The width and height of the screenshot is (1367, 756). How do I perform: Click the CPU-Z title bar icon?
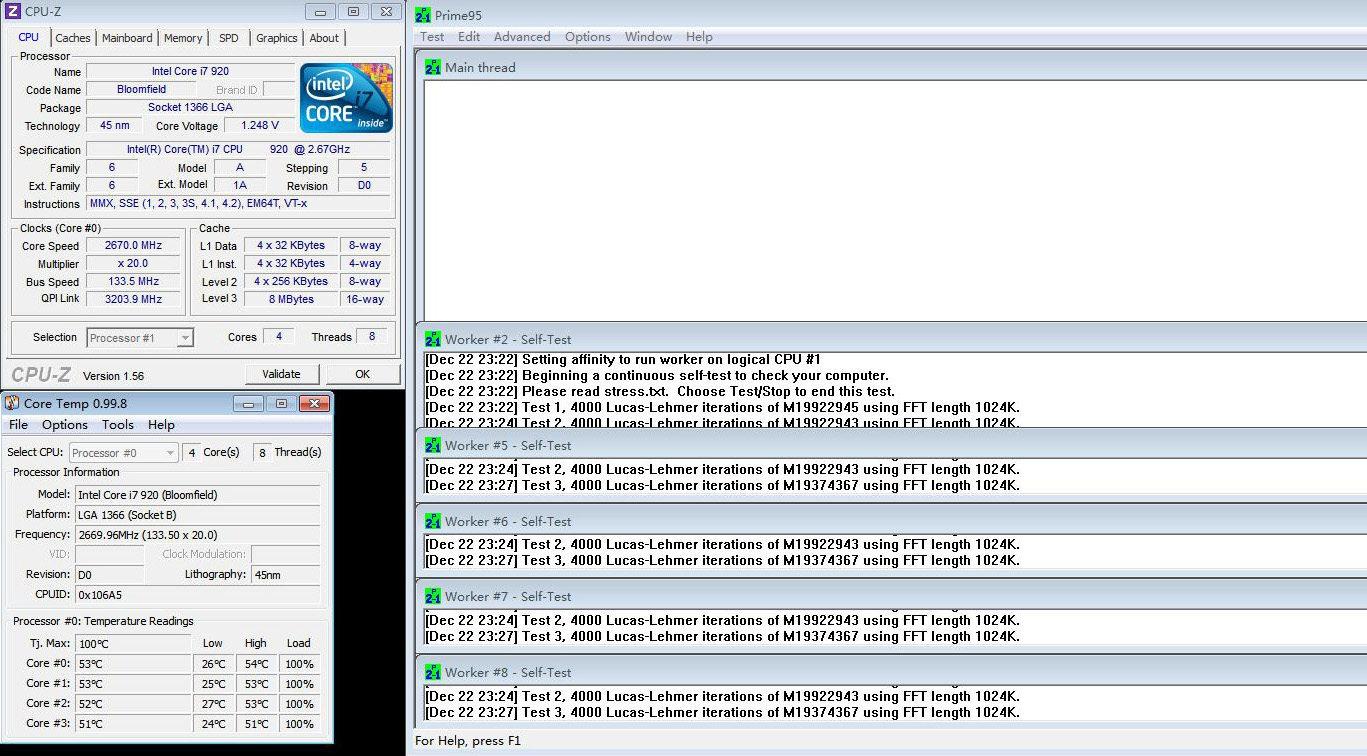(13, 12)
